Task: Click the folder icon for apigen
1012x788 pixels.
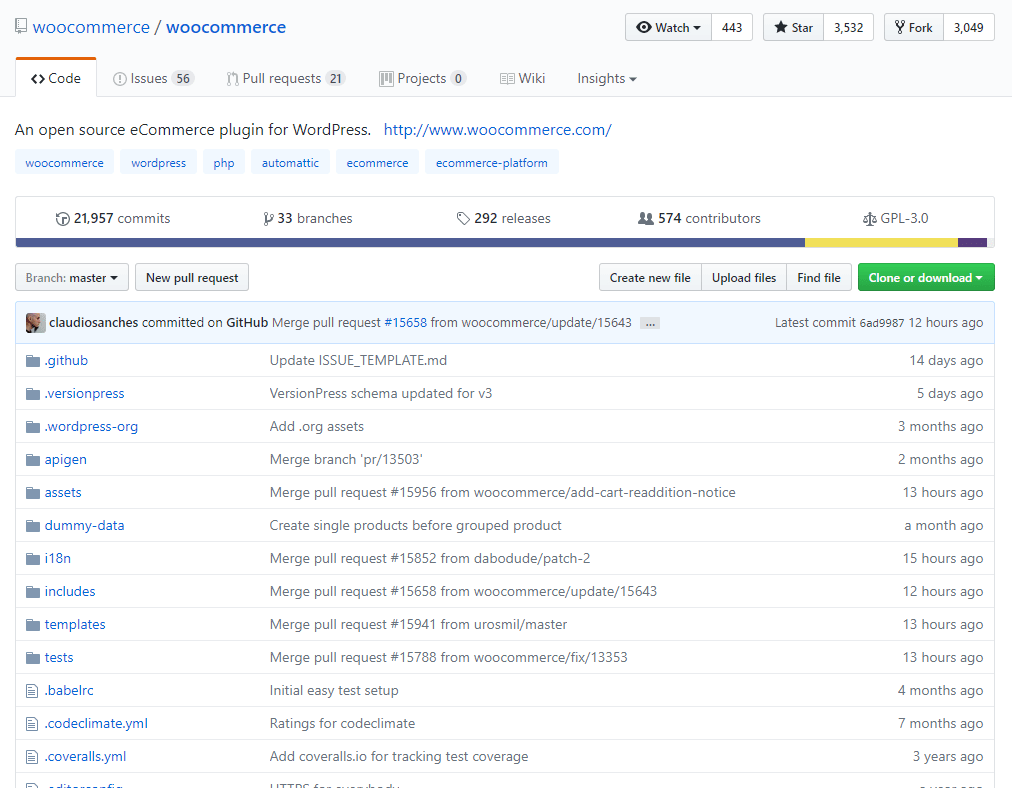Action: click(x=33, y=460)
